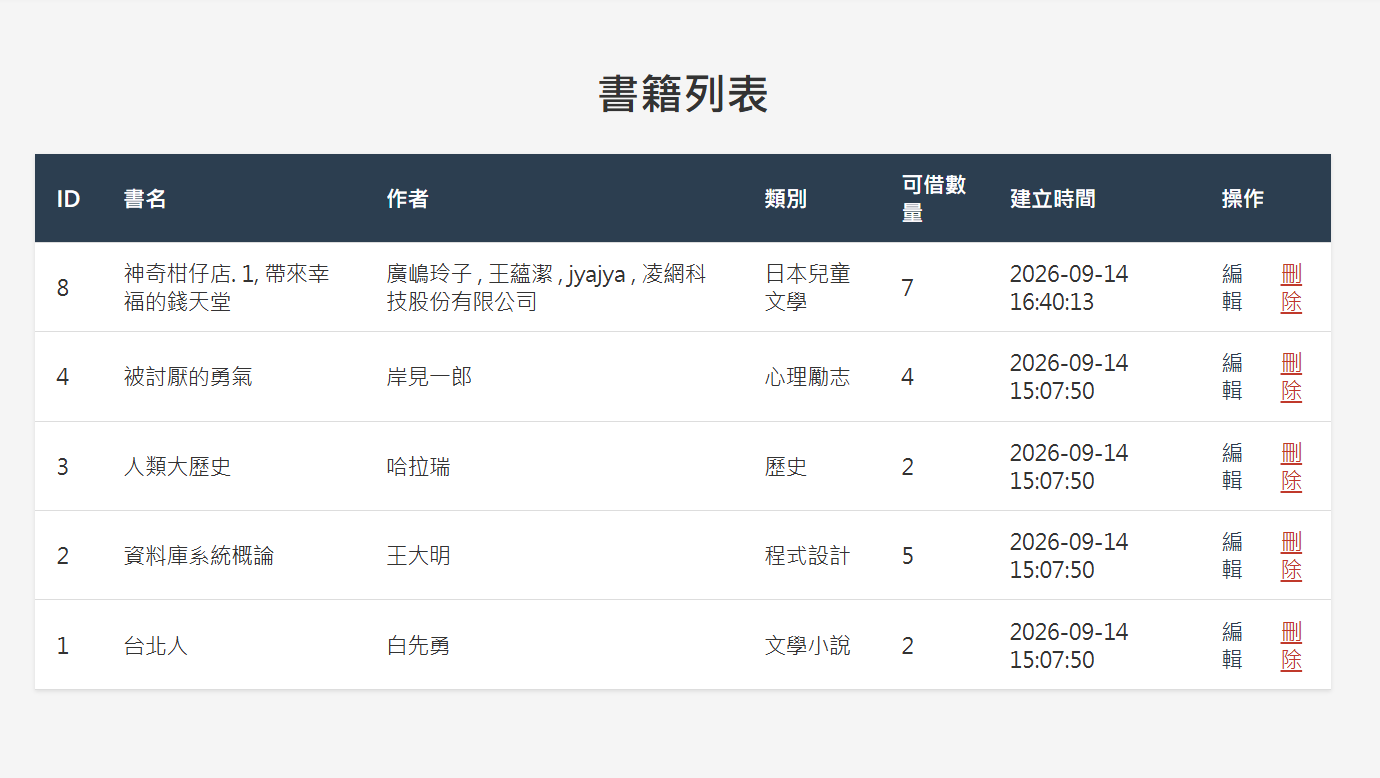Click the author cell starting with 廣嶋玲子

pyautogui.click(x=547, y=288)
